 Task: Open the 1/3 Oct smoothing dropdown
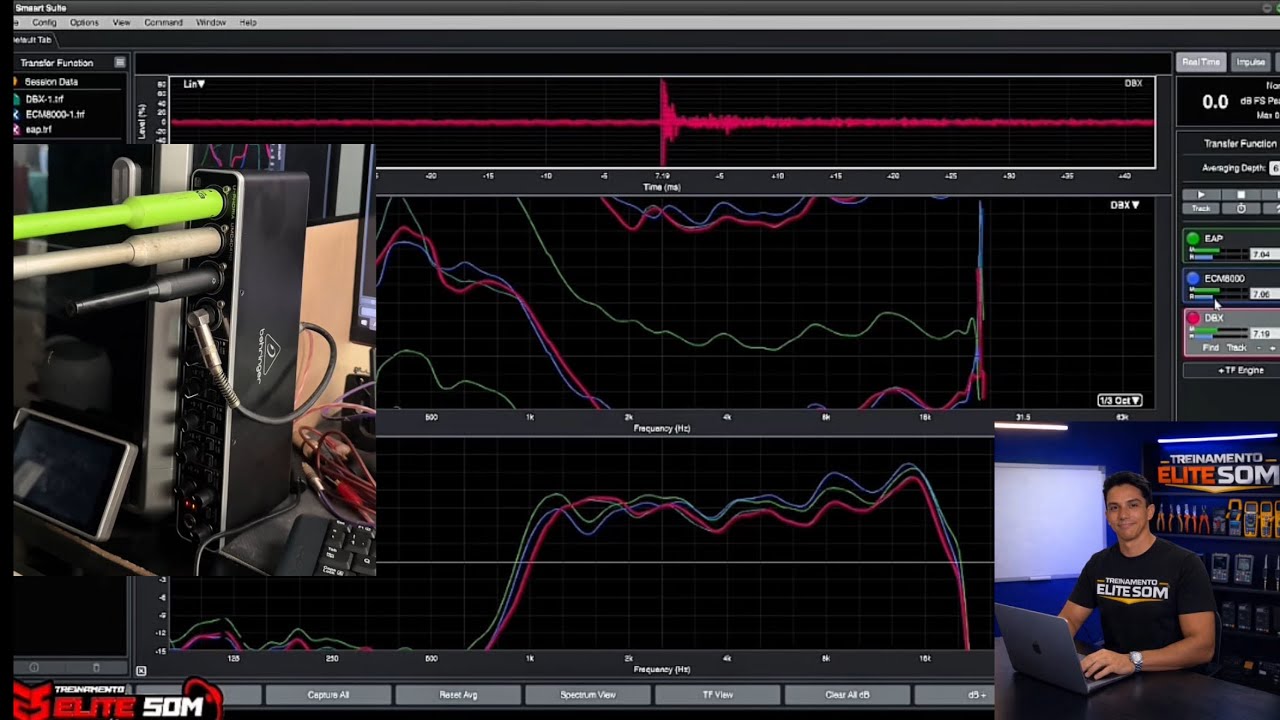[x=1120, y=401]
